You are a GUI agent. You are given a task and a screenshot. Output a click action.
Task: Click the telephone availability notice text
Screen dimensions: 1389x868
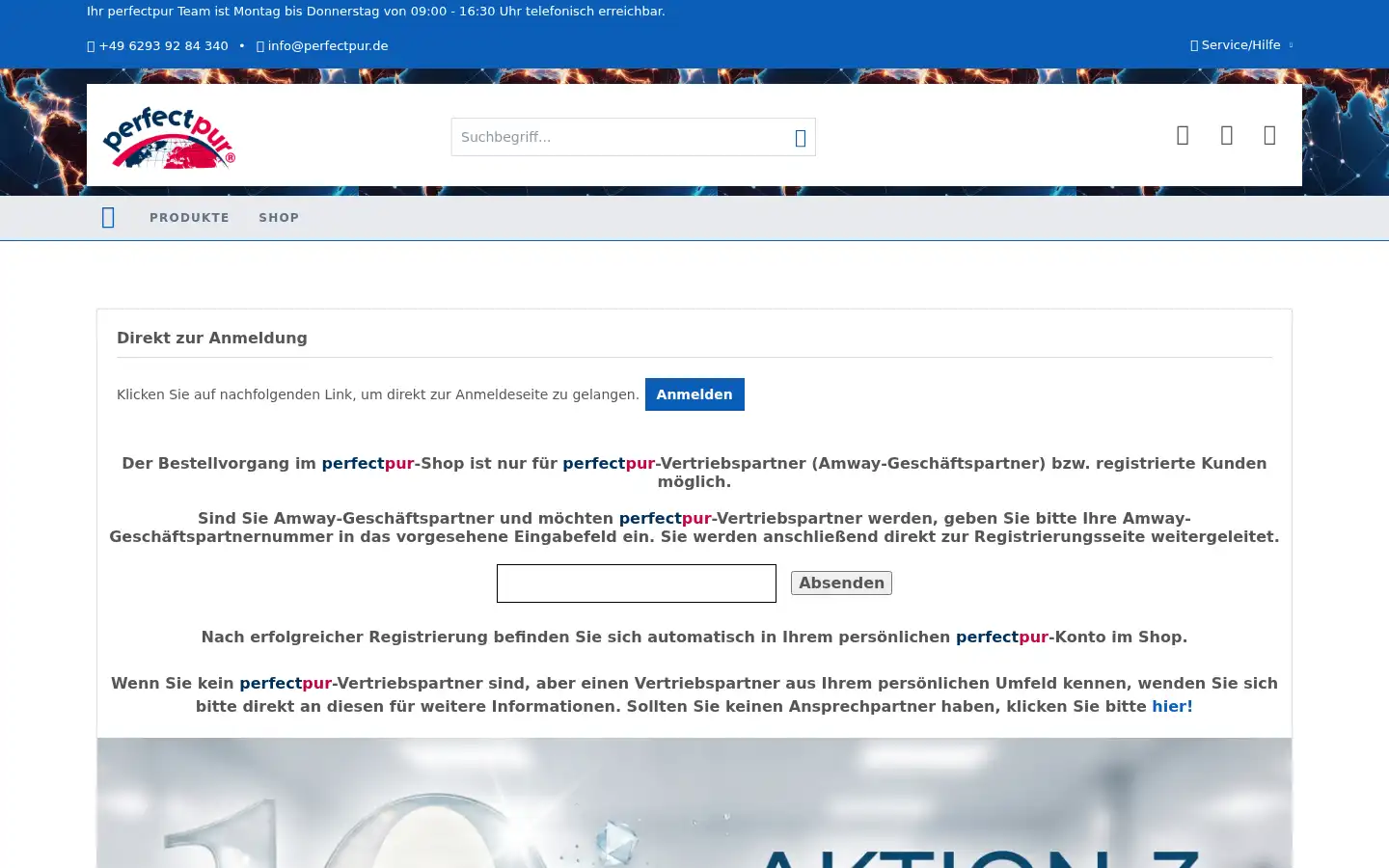pos(376,12)
